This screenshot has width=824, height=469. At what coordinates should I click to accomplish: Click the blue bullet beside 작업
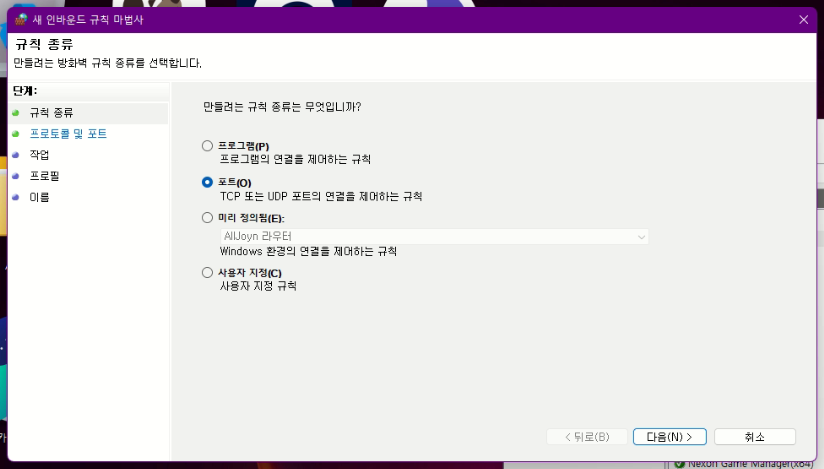tap(16, 155)
